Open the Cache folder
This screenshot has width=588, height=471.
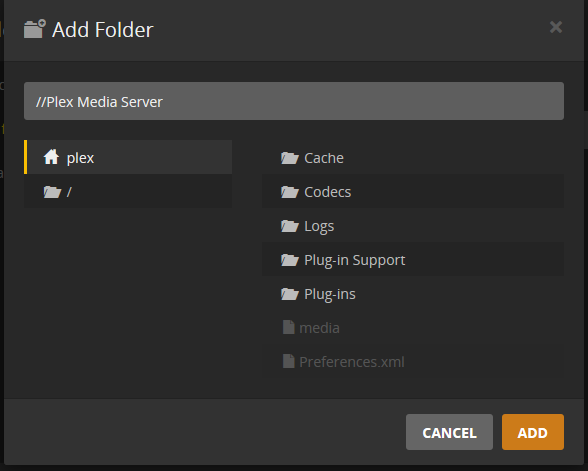pos(412,158)
